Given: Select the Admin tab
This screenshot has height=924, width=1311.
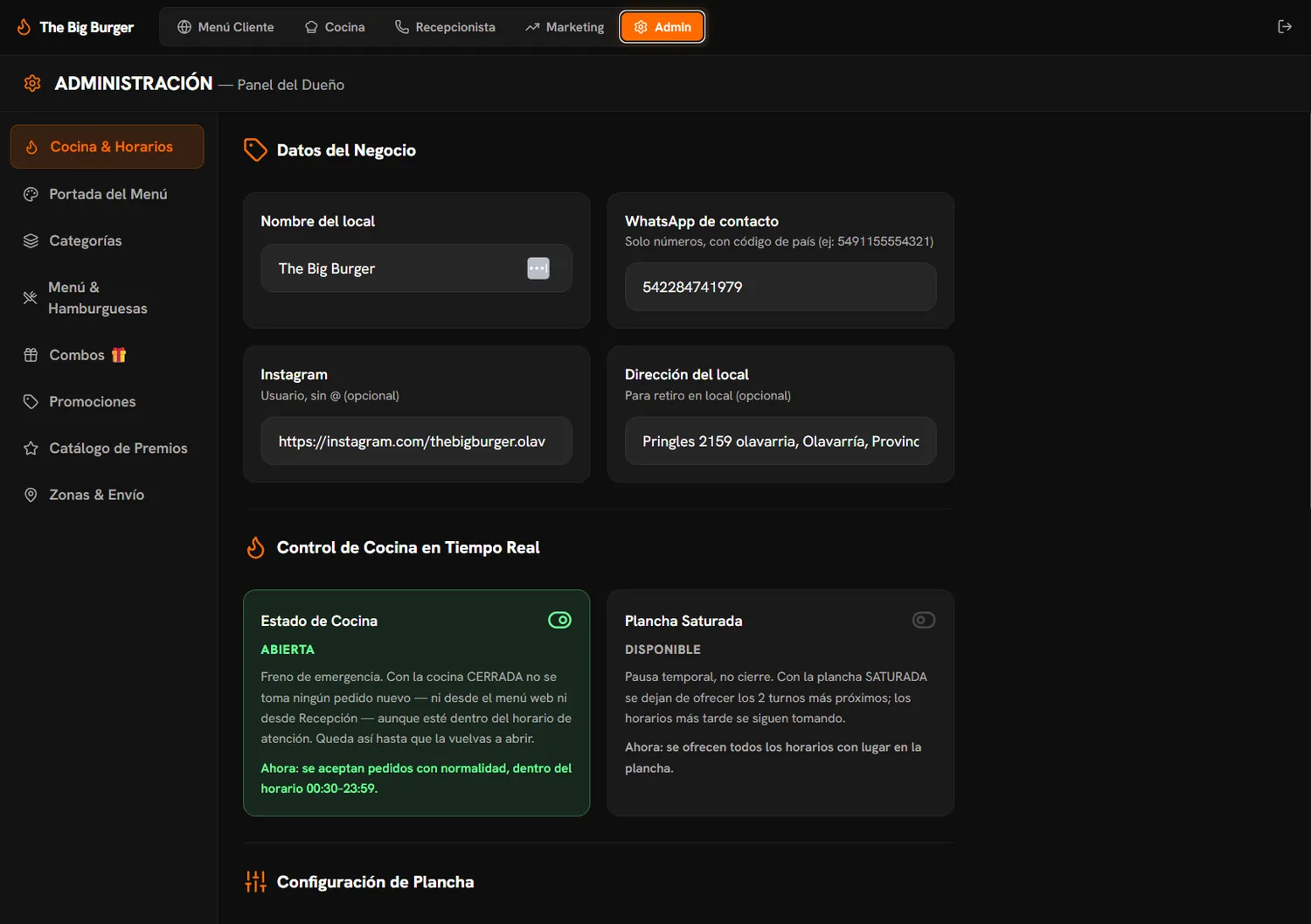Looking at the screenshot, I should 662,27.
